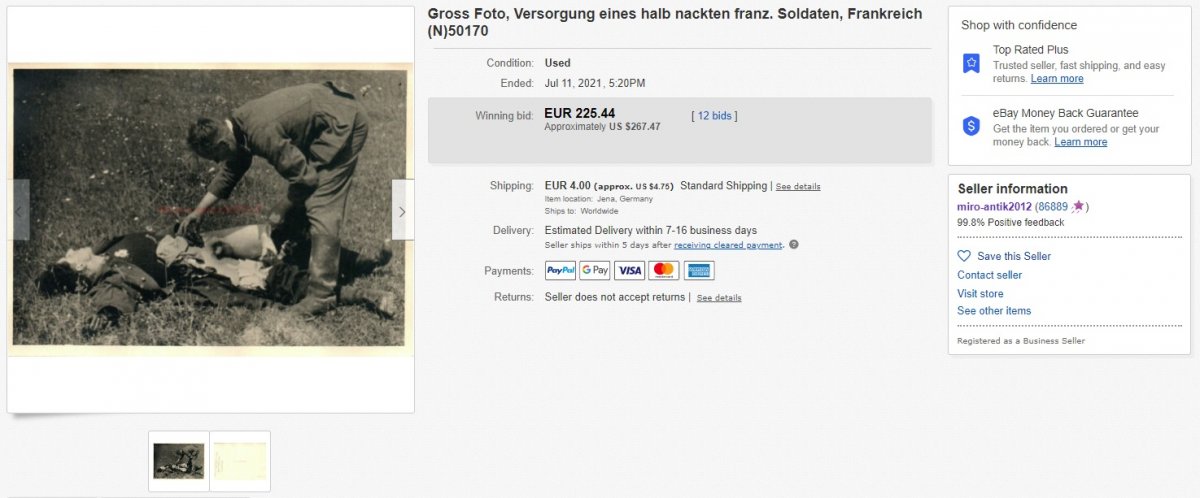This screenshot has width=1200, height=498.
Task: Open seller profile miro-antik2012
Action: click(994, 207)
